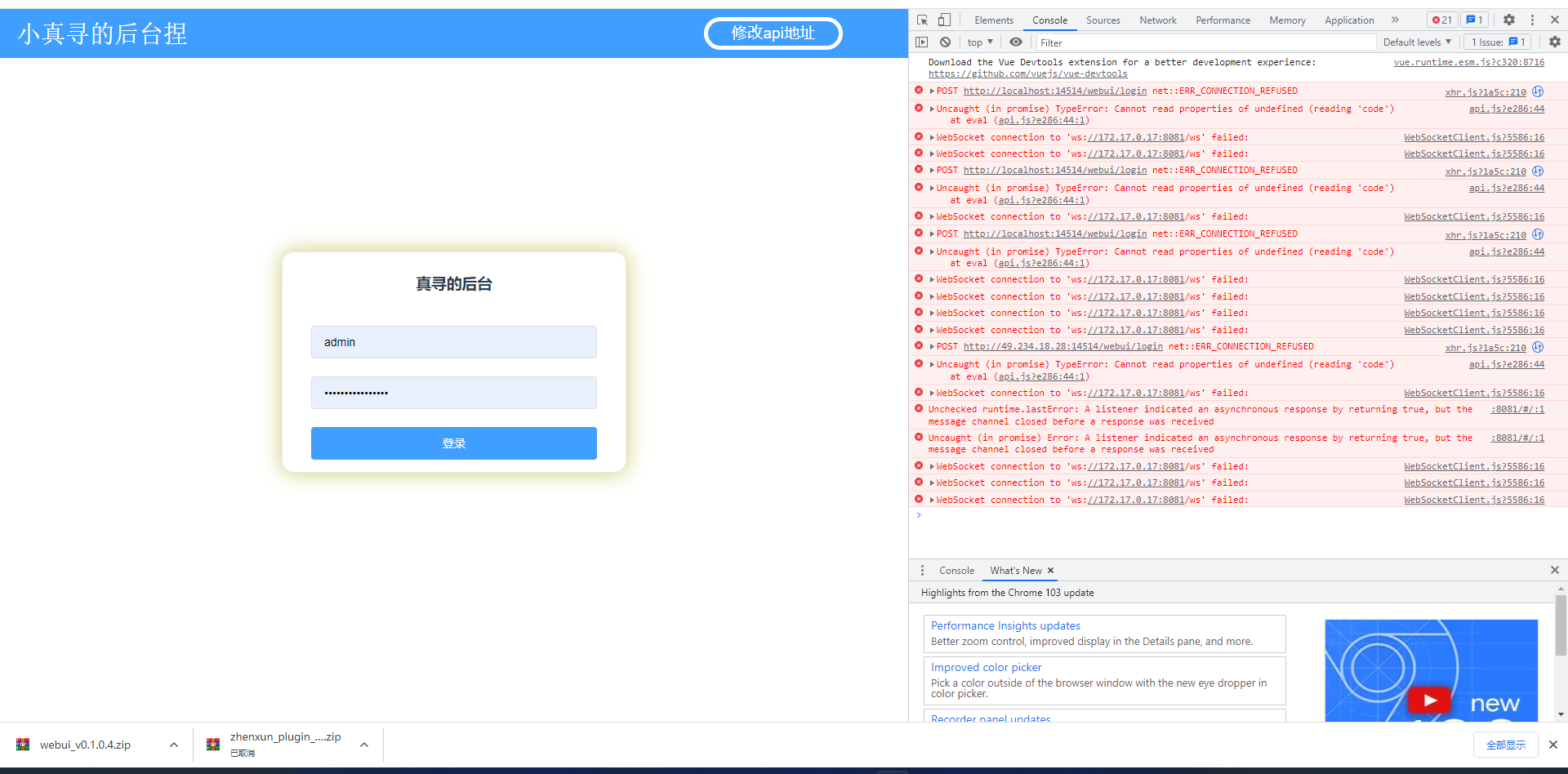
Task: Select the DevTools inspect element icon
Action: click(922, 20)
